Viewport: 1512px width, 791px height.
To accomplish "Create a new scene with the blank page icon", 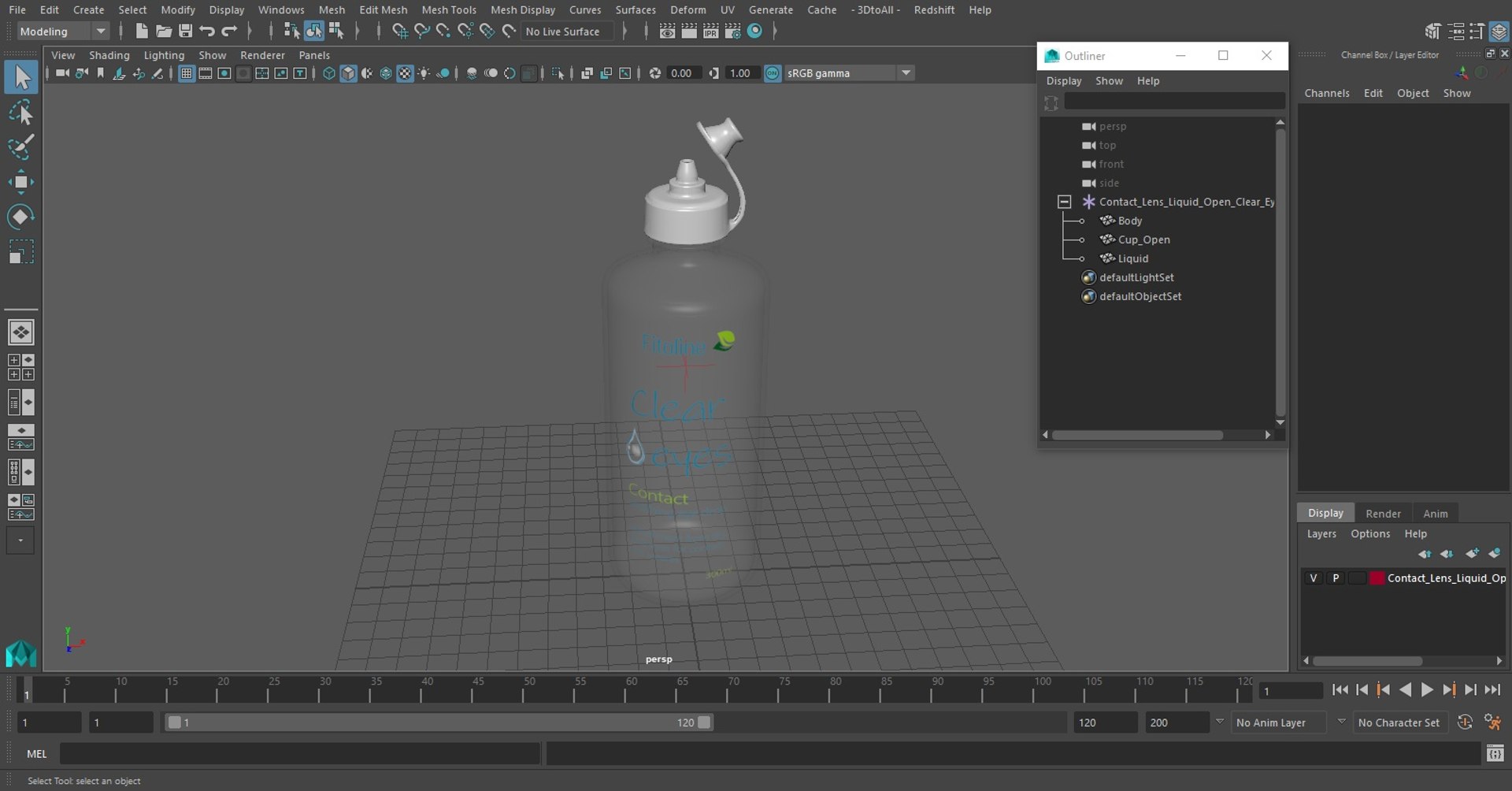I will (x=142, y=31).
